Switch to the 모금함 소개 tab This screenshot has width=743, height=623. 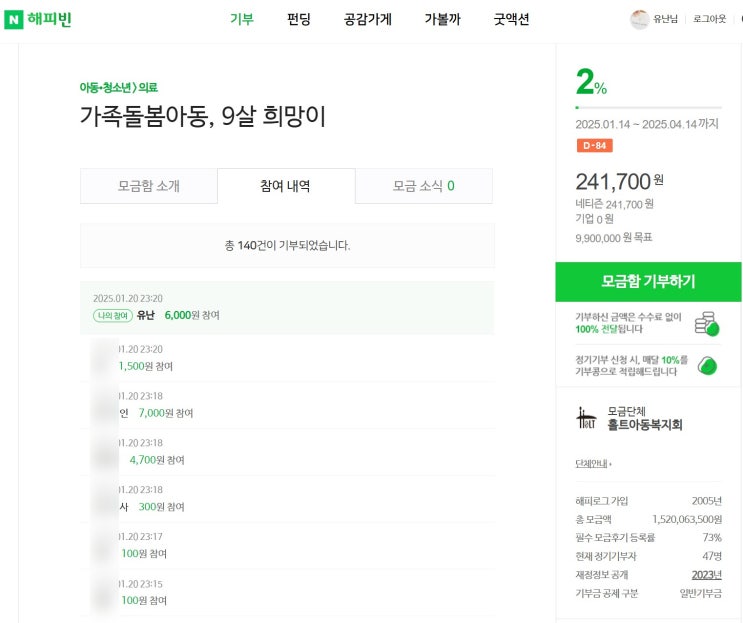pyautogui.click(x=148, y=186)
